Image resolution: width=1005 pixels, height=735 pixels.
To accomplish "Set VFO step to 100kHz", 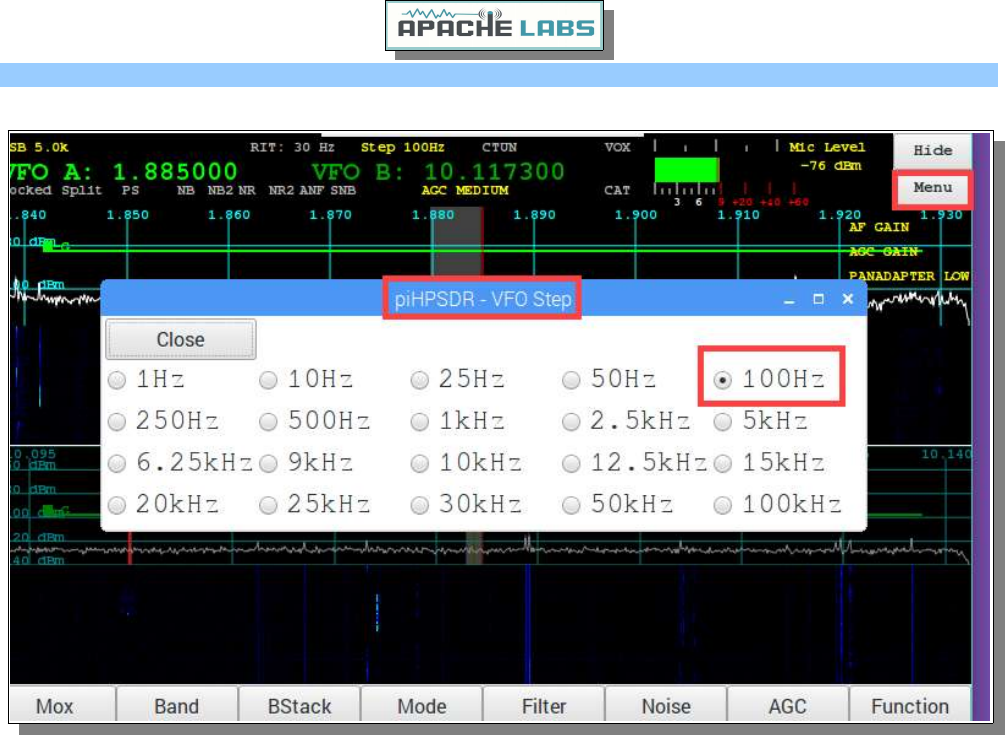I will pos(722,506).
